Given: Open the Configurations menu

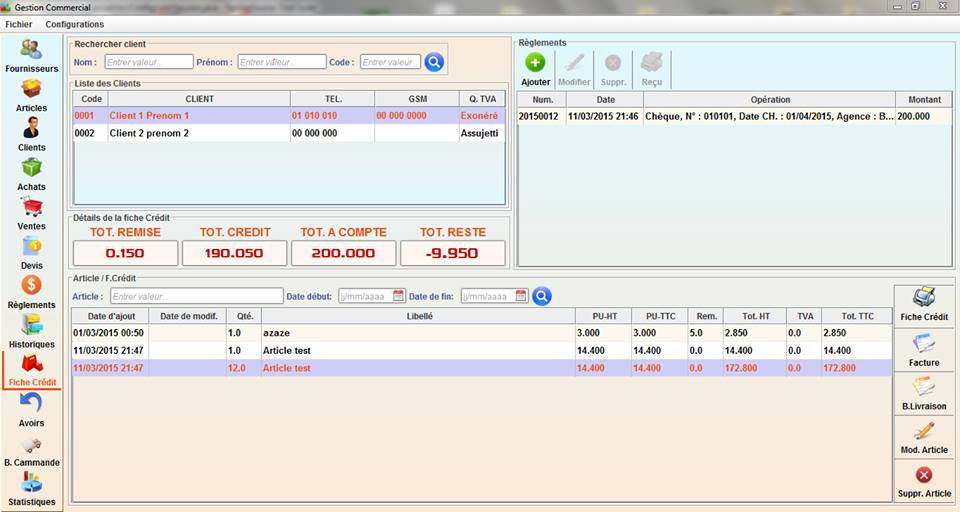Looking at the screenshot, I should coord(75,24).
